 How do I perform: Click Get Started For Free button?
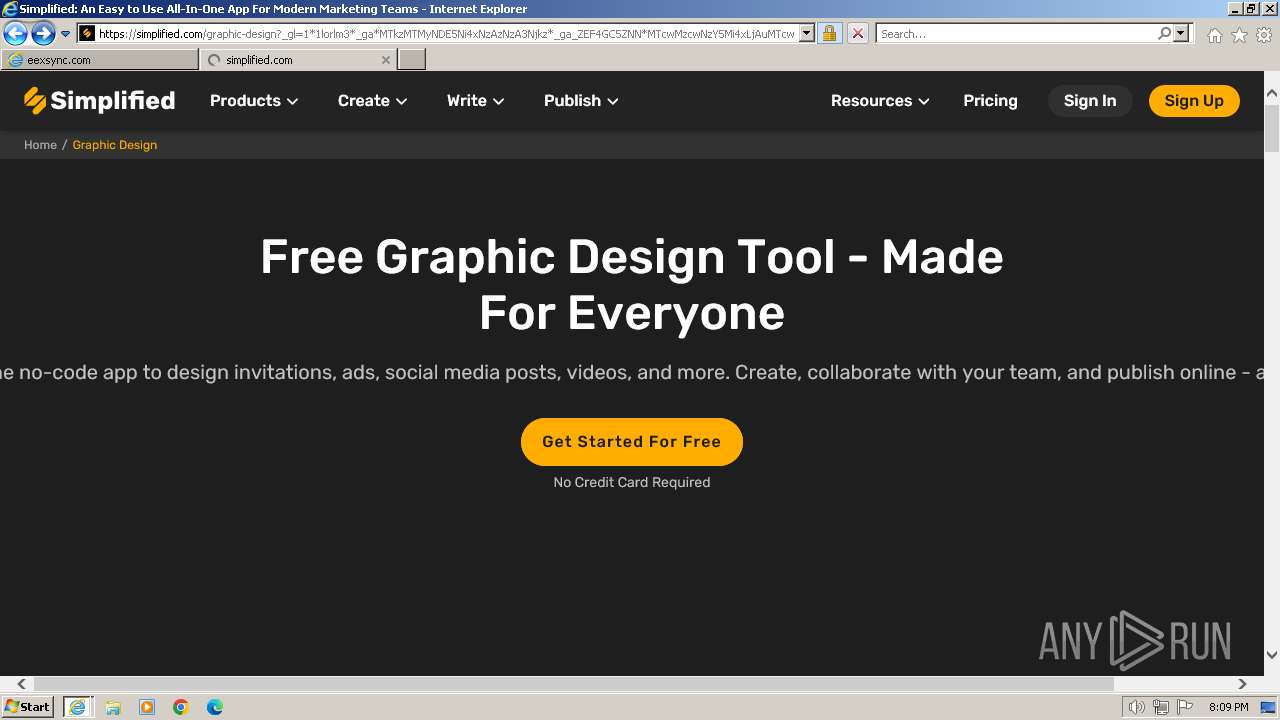[632, 442]
